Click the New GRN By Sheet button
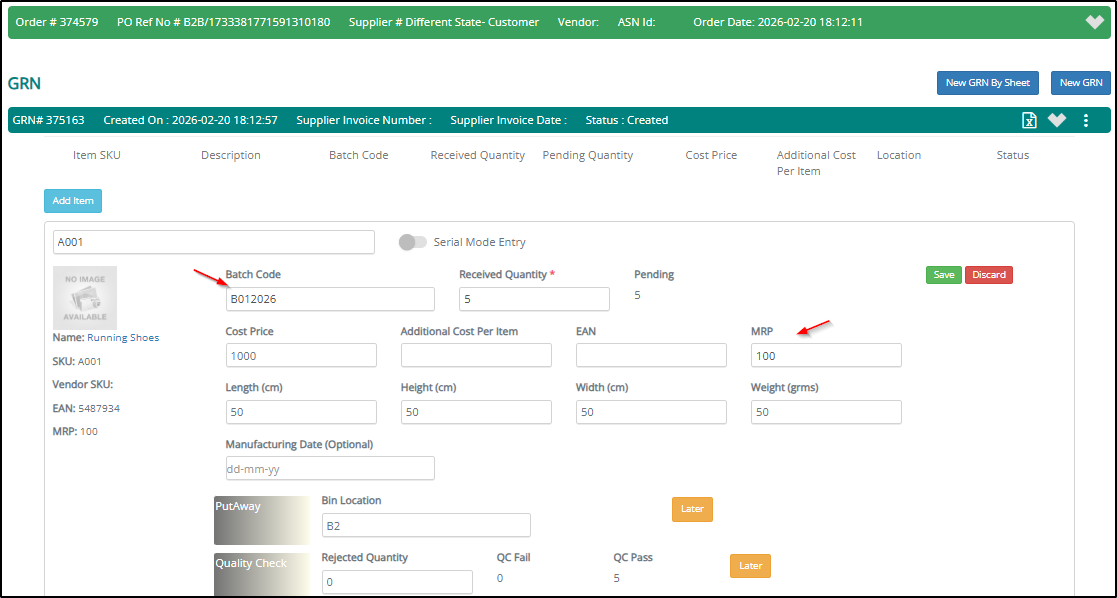Screen dimensions: 1117x598 coord(987,83)
